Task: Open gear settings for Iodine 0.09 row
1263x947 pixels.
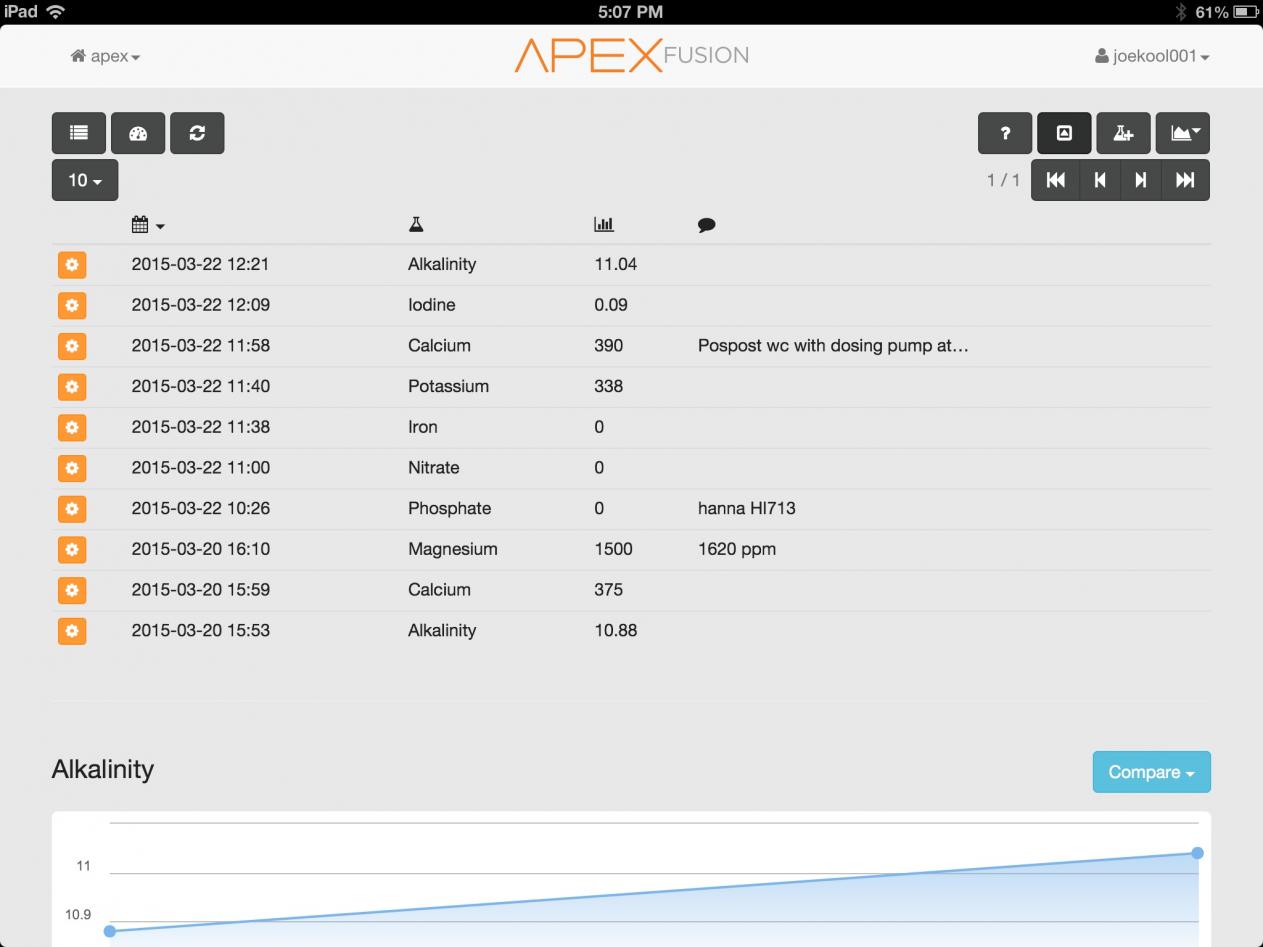Action: coord(72,305)
